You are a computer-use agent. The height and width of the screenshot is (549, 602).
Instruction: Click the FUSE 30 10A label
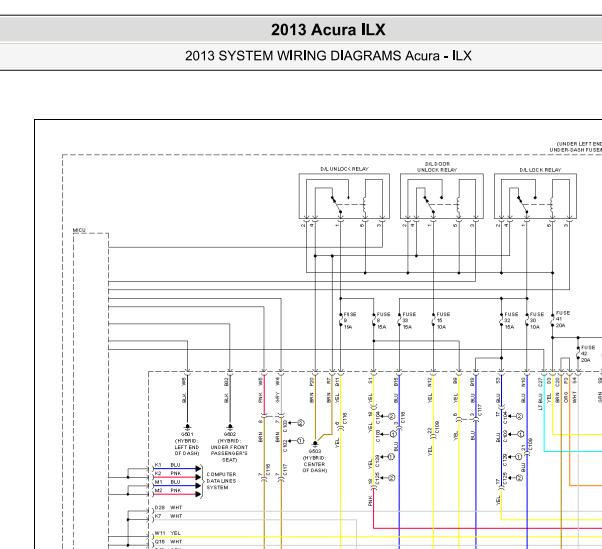[537, 321]
